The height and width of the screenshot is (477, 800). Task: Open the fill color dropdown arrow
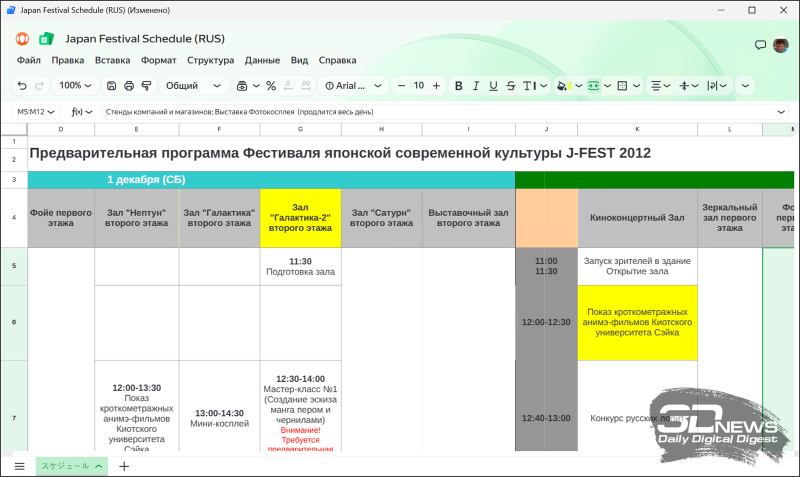click(579, 86)
